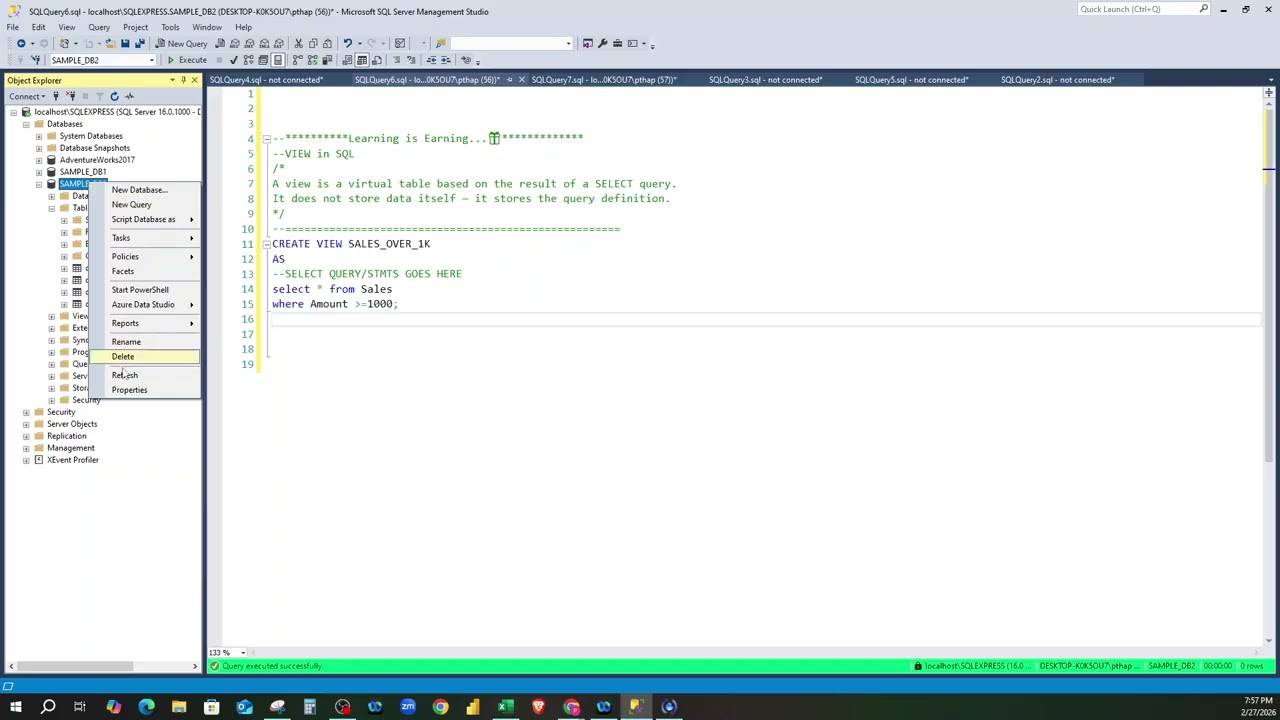Click the Quick Launch search magnifier icon

click(x=1204, y=9)
